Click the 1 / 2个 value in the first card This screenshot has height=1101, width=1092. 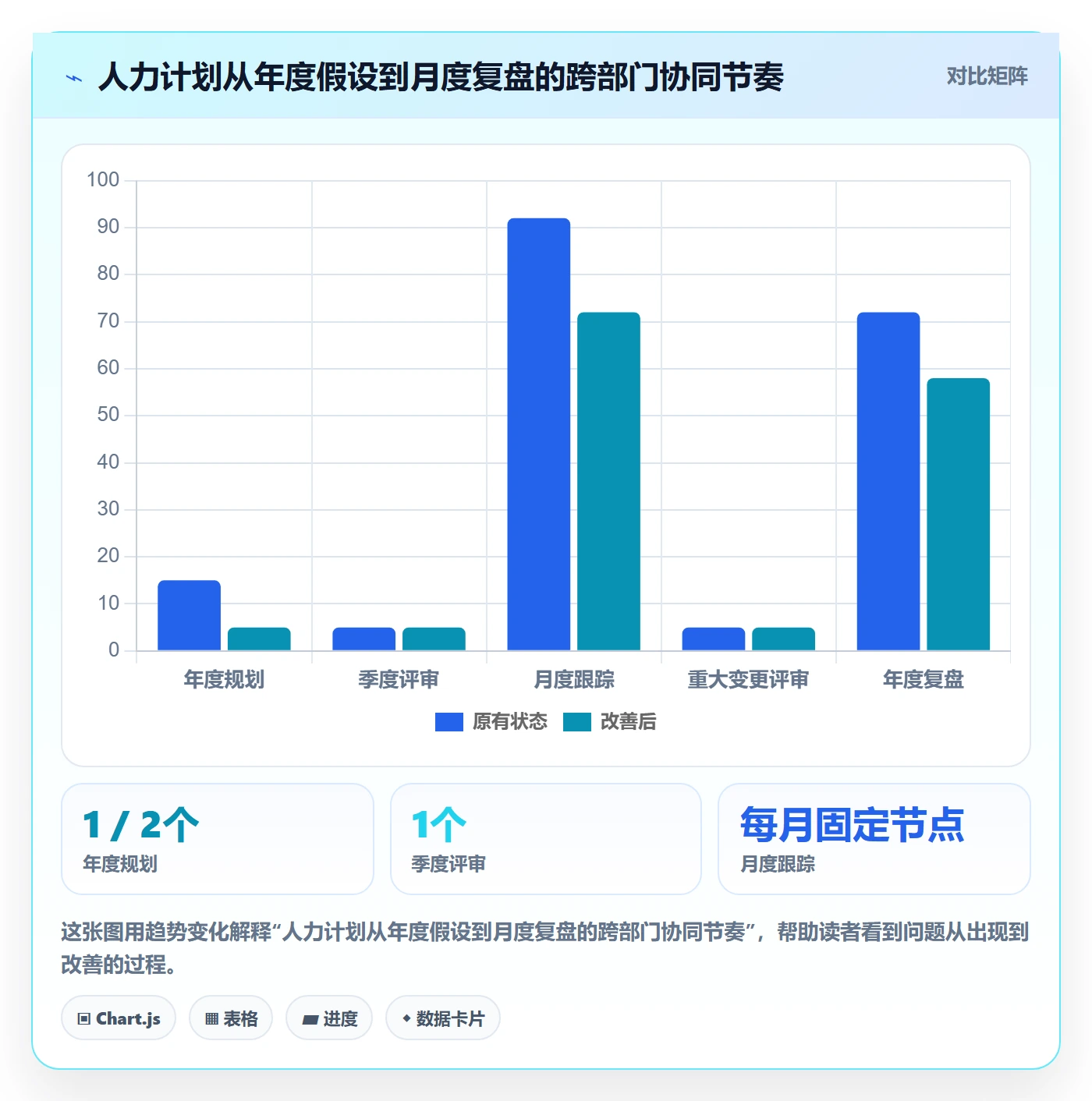click(x=141, y=825)
